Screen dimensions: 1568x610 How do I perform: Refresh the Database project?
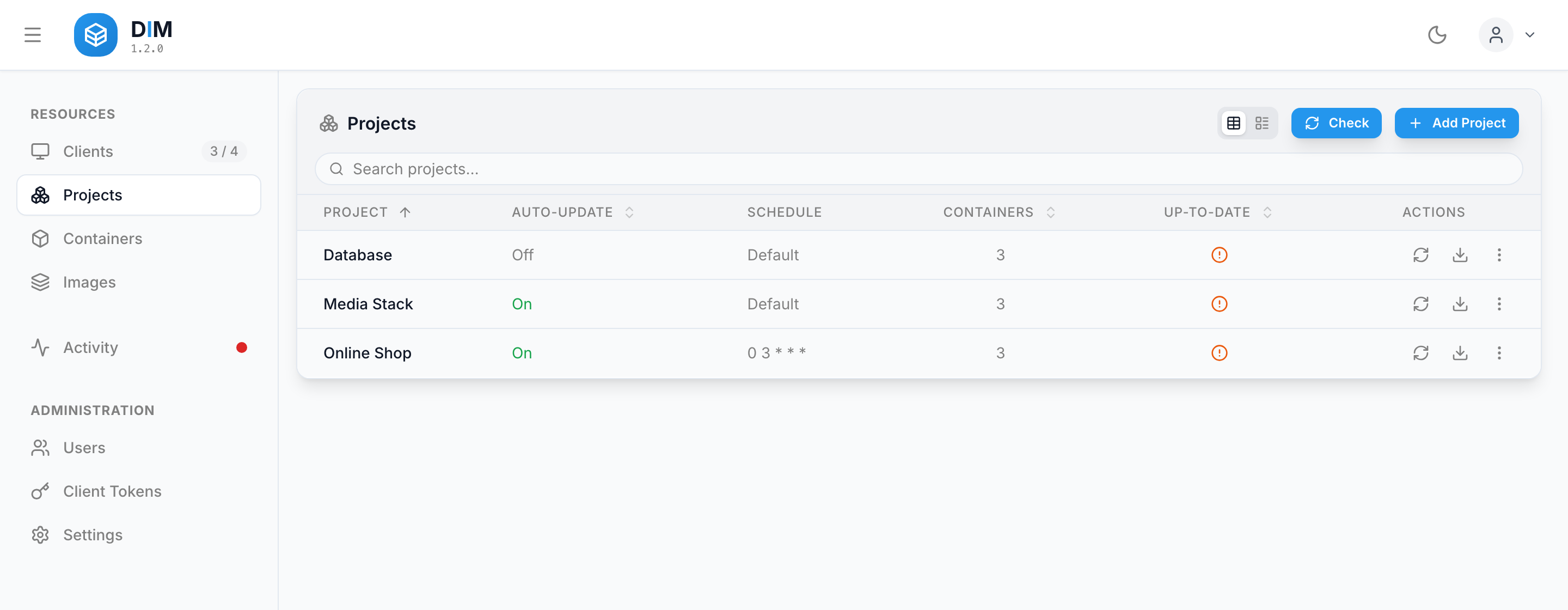pyautogui.click(x=1420, y=254)
